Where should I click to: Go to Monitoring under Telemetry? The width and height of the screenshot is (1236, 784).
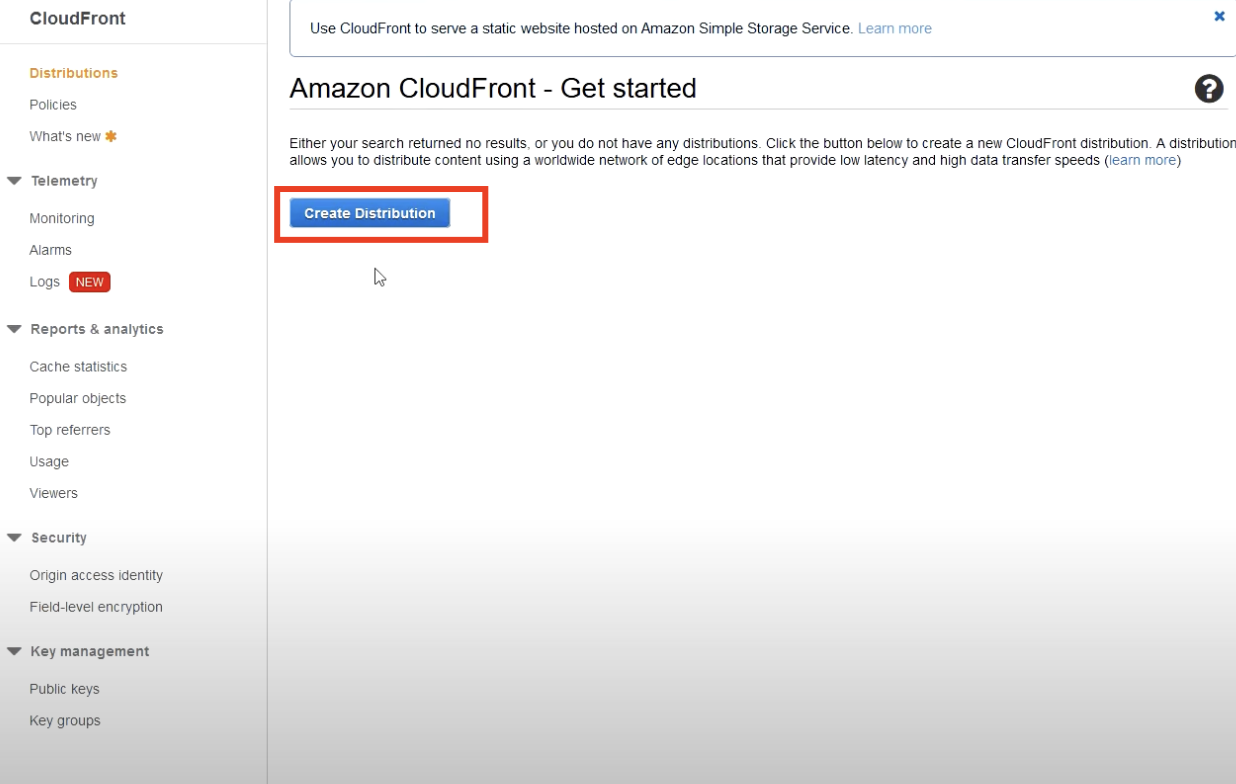click(x=62, y=218)
